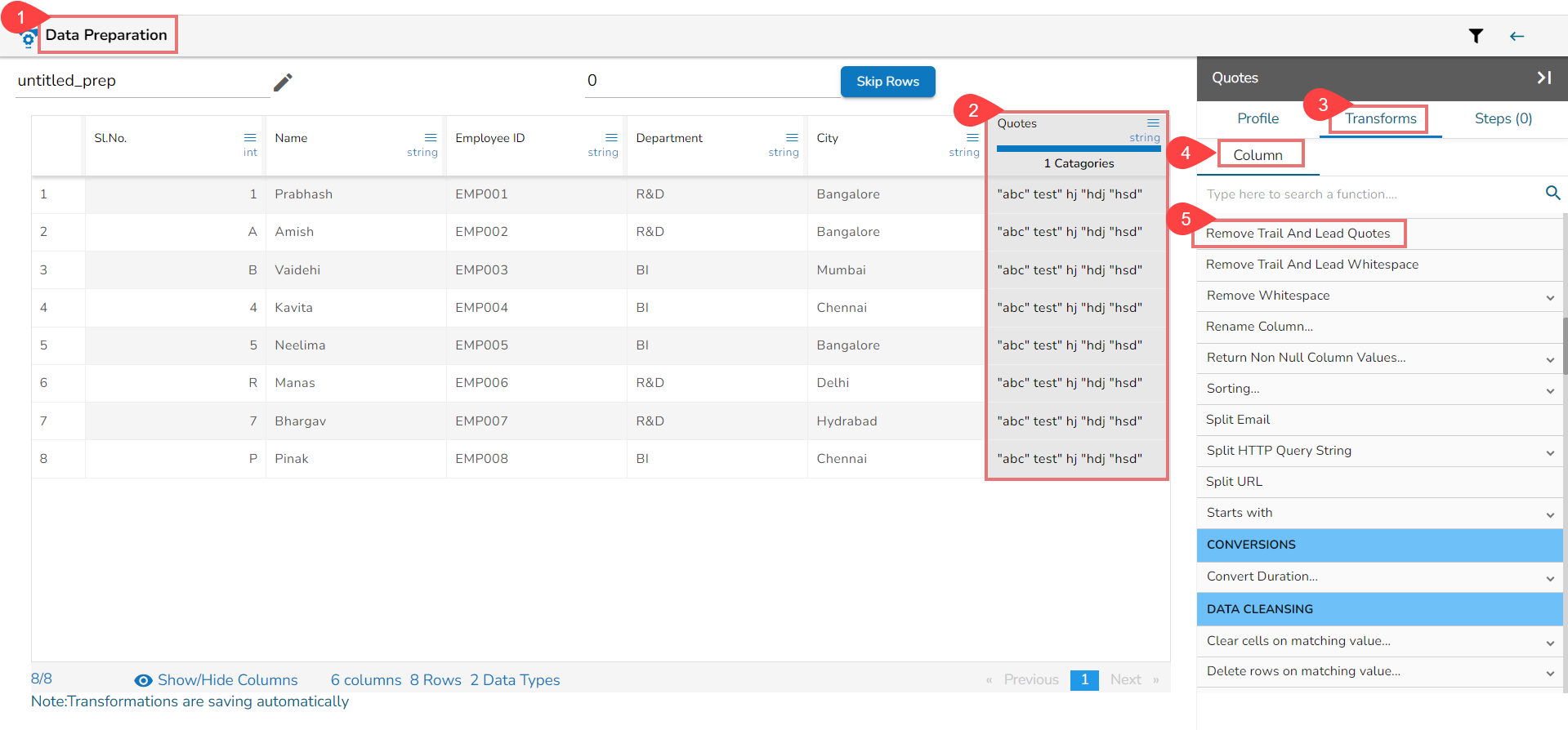
Task: Select page 1 in pagination
Action: point(1084,679)
